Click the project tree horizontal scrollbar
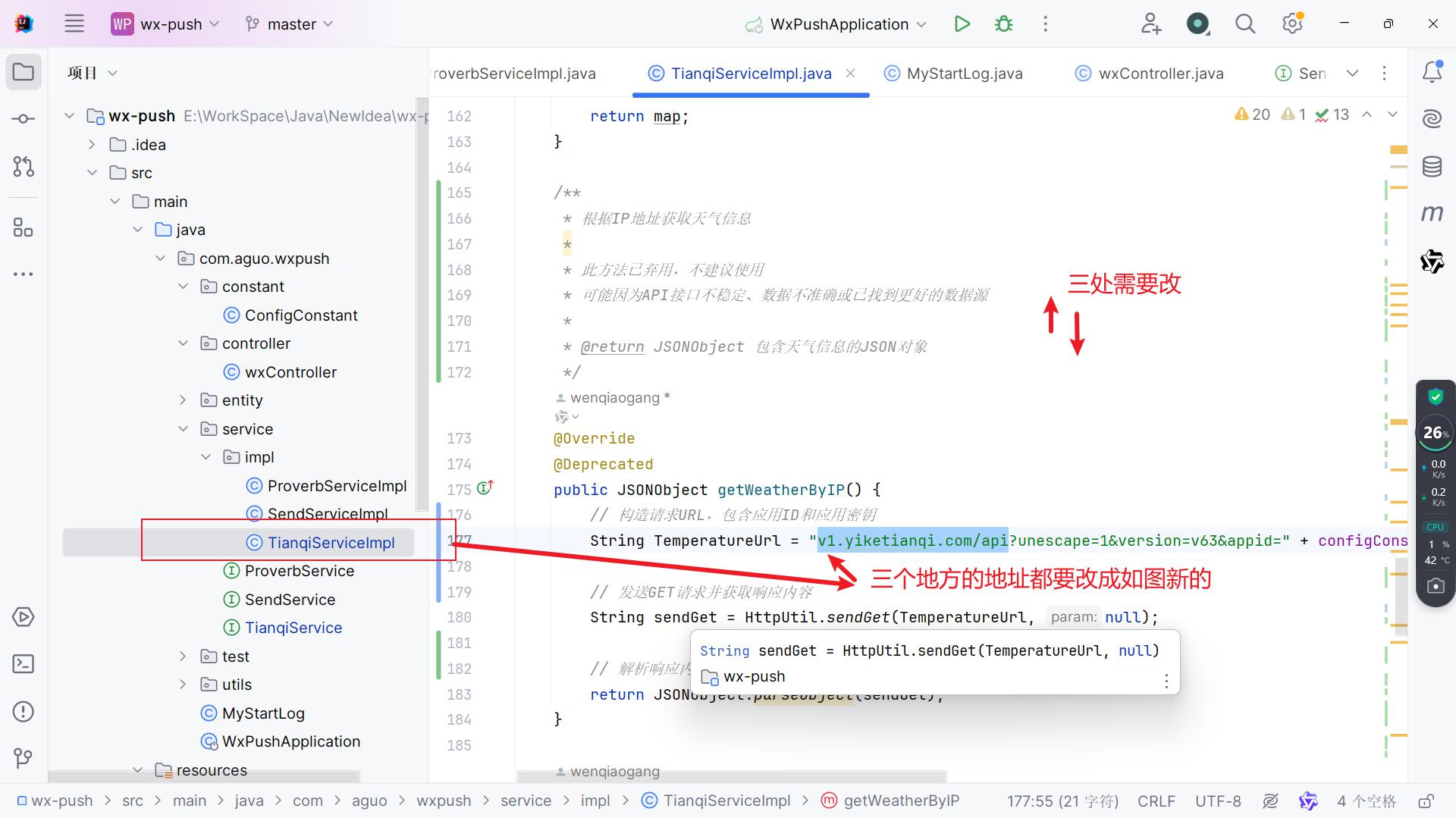Image resolution: width=1456 pixels, height=818 pixels. (x=204, y=776)
